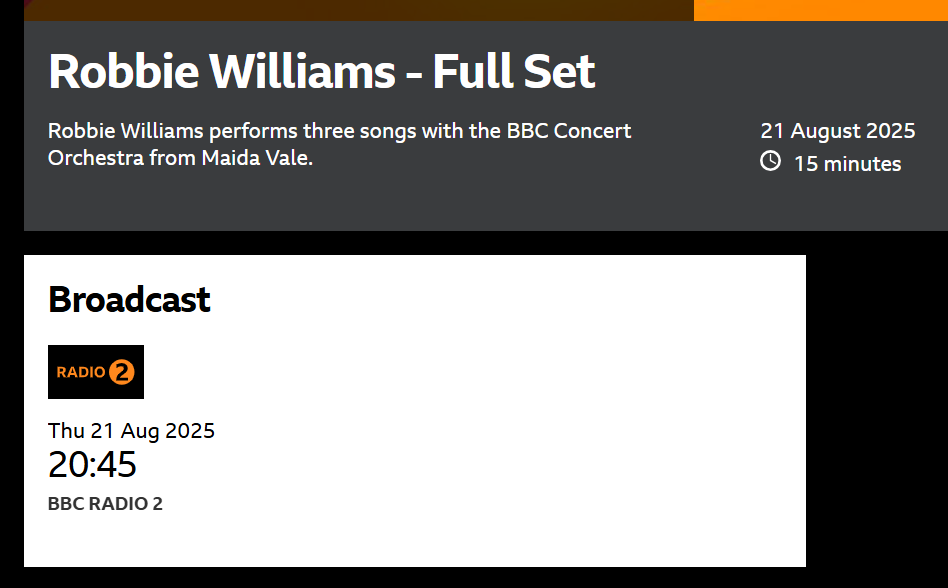Image resolution: width=948 pixels, height=588 pixels.
Task: Click the description mentioning BBC Concert Orchestra
Action: coord(340,144)
